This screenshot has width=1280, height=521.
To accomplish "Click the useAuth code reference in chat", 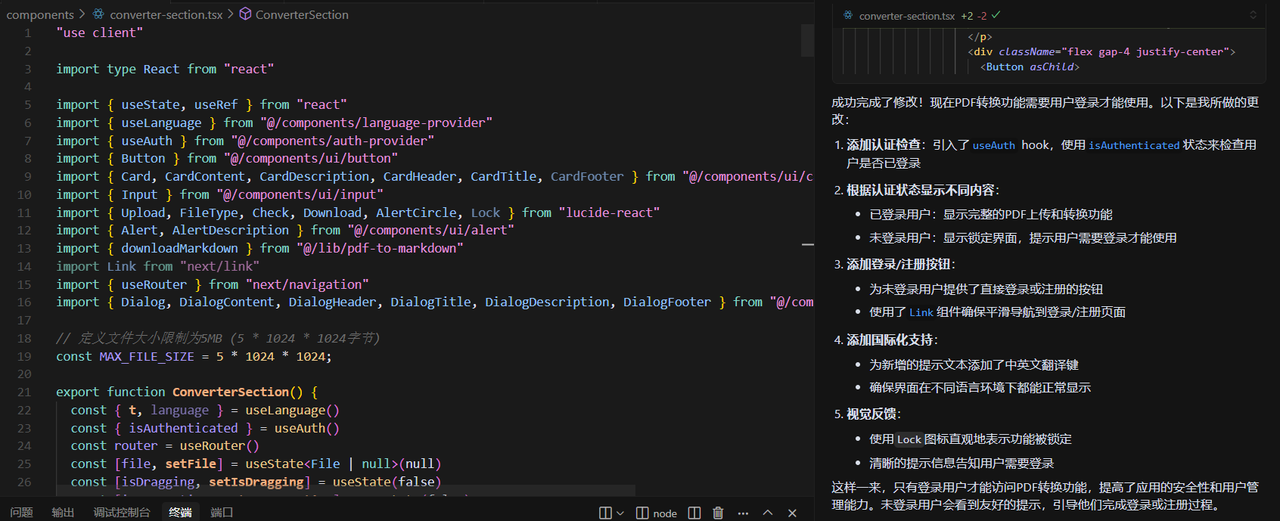I will point(993,145).
